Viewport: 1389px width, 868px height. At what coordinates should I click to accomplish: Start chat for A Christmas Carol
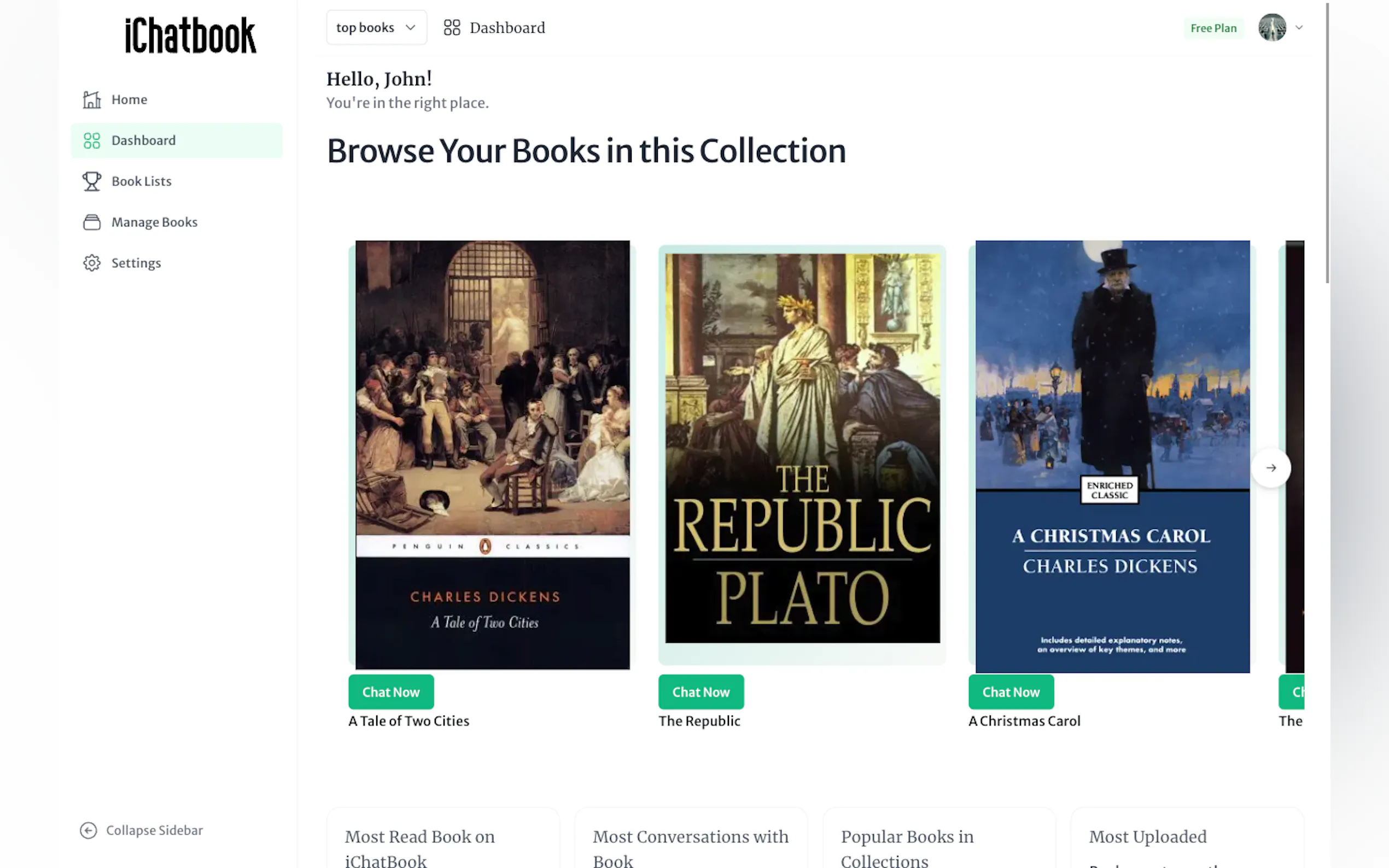(1011, 692)
